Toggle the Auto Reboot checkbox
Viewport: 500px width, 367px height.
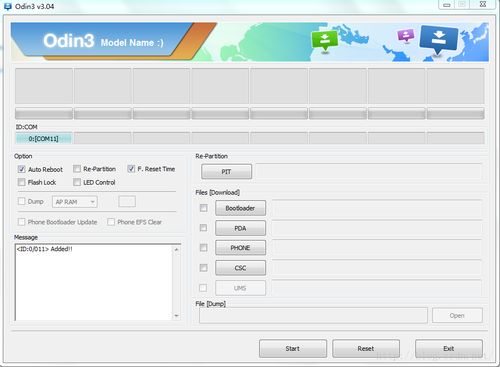click(22, 169)
